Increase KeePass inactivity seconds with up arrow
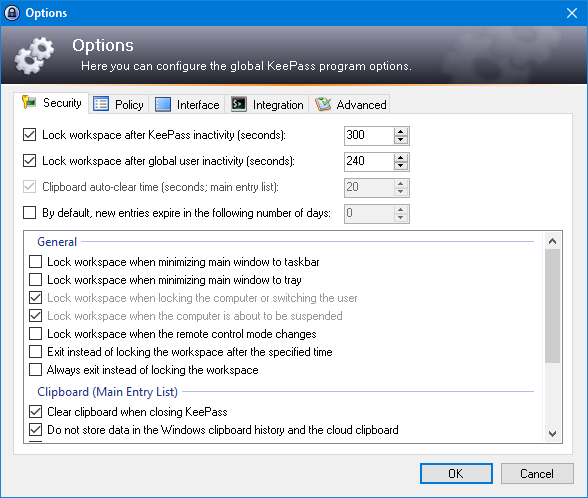The height and width of the screenshot is (498, 588). click(x=400, y=132)
